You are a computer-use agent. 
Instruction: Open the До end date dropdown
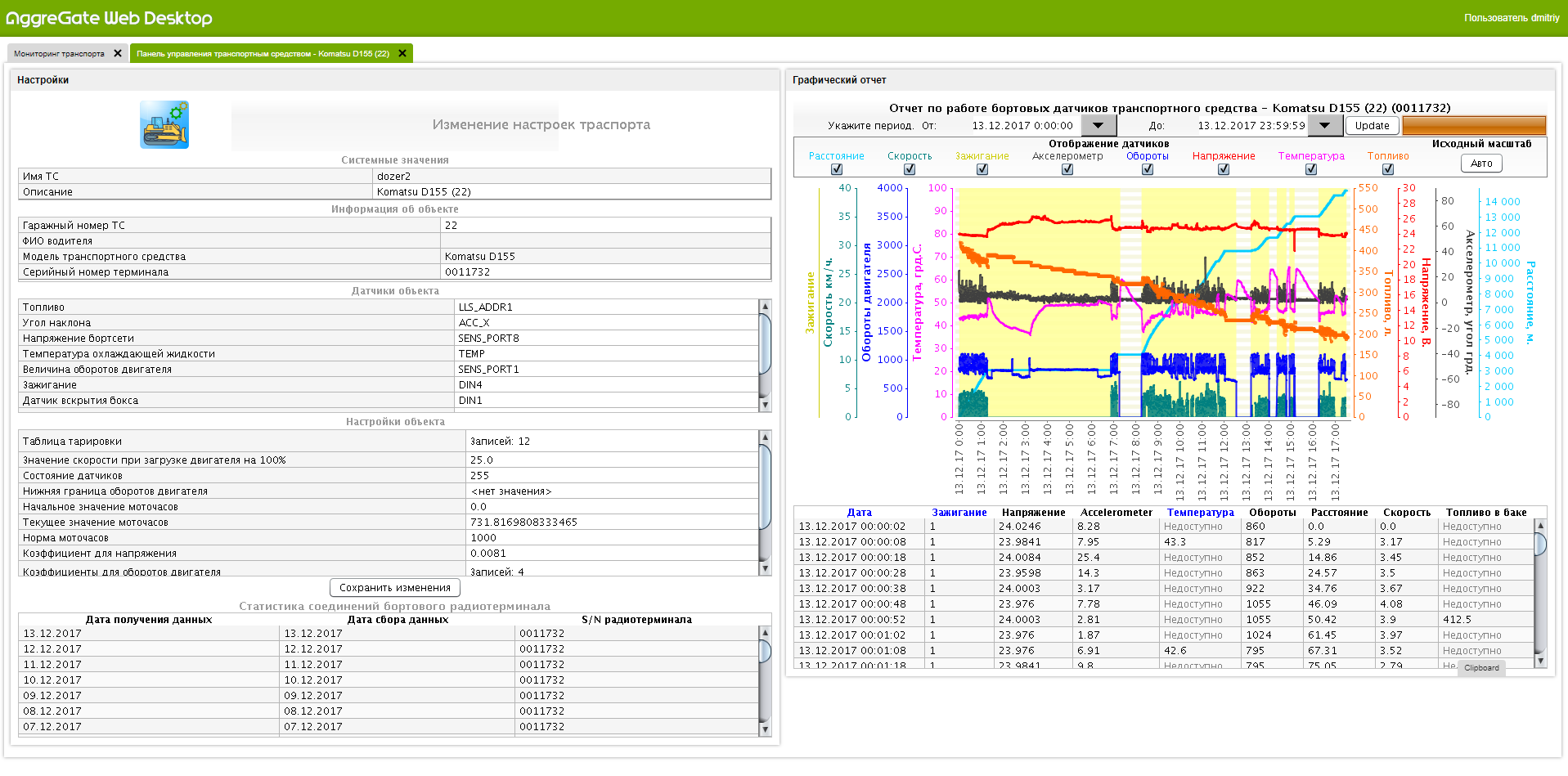pyautogui.click(x=1325, y=126)
